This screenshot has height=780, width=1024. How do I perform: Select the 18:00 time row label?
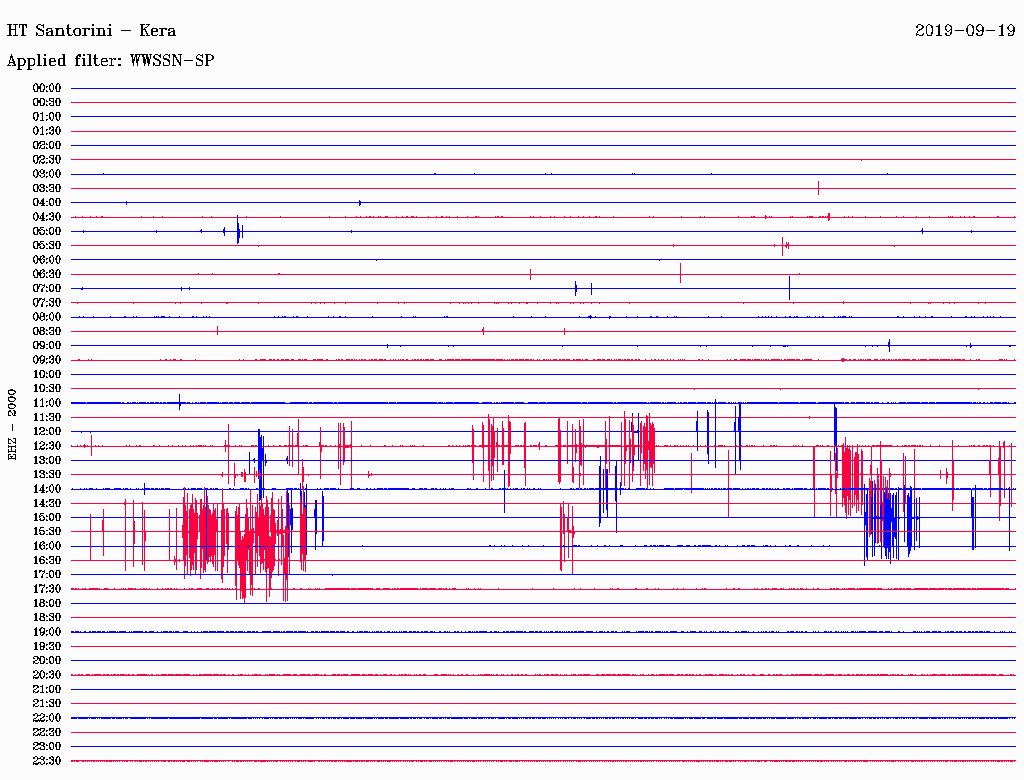coord(47,603)
